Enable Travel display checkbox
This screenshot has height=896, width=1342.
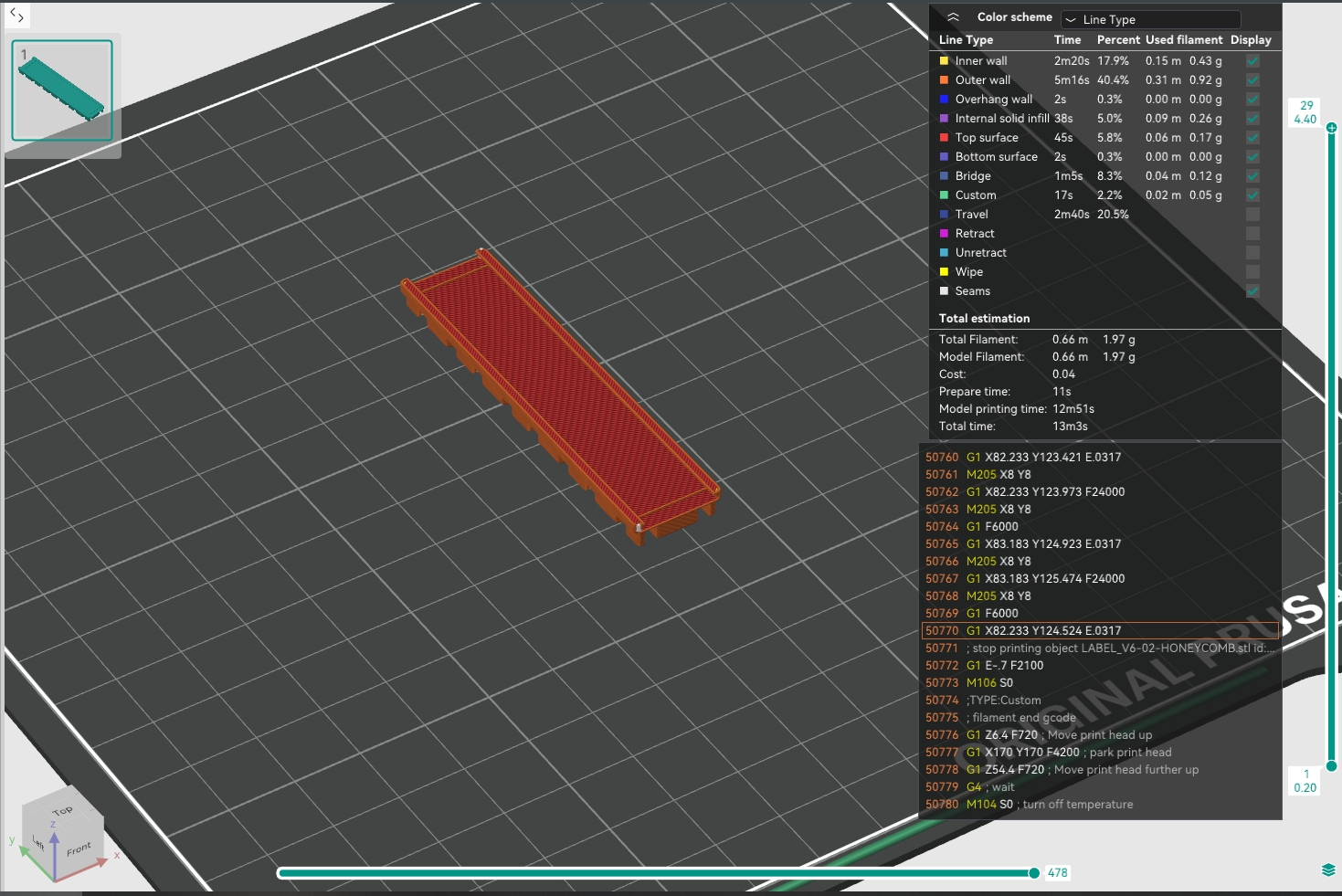[1252, 215]
